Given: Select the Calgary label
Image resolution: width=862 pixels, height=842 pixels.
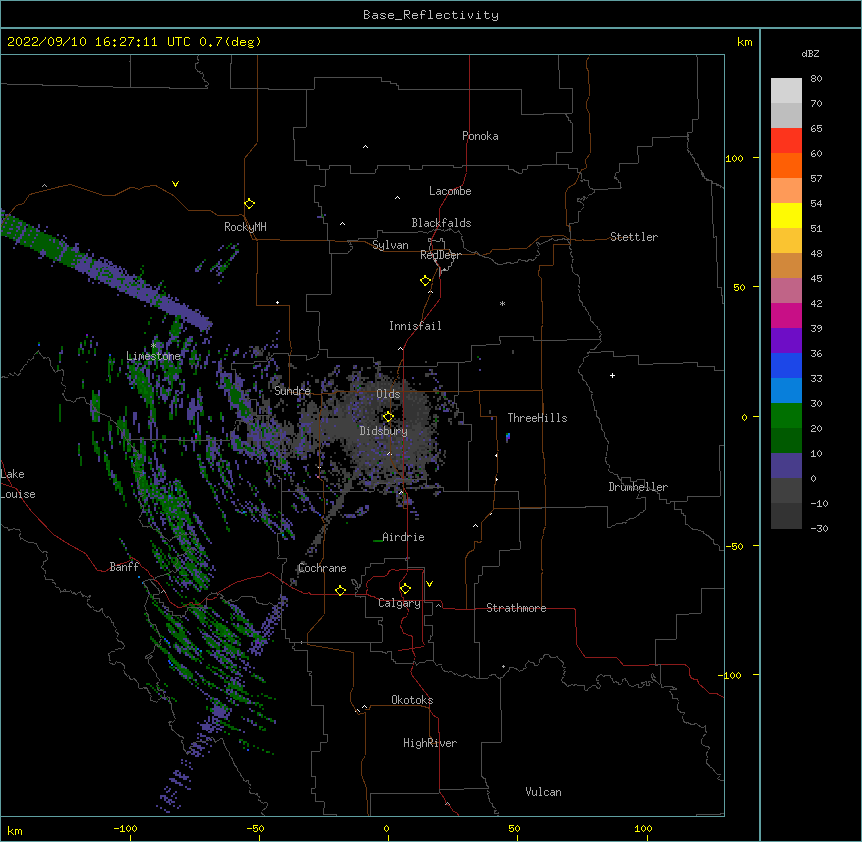Looking at the screenshot, I should [x=399, y=603].
